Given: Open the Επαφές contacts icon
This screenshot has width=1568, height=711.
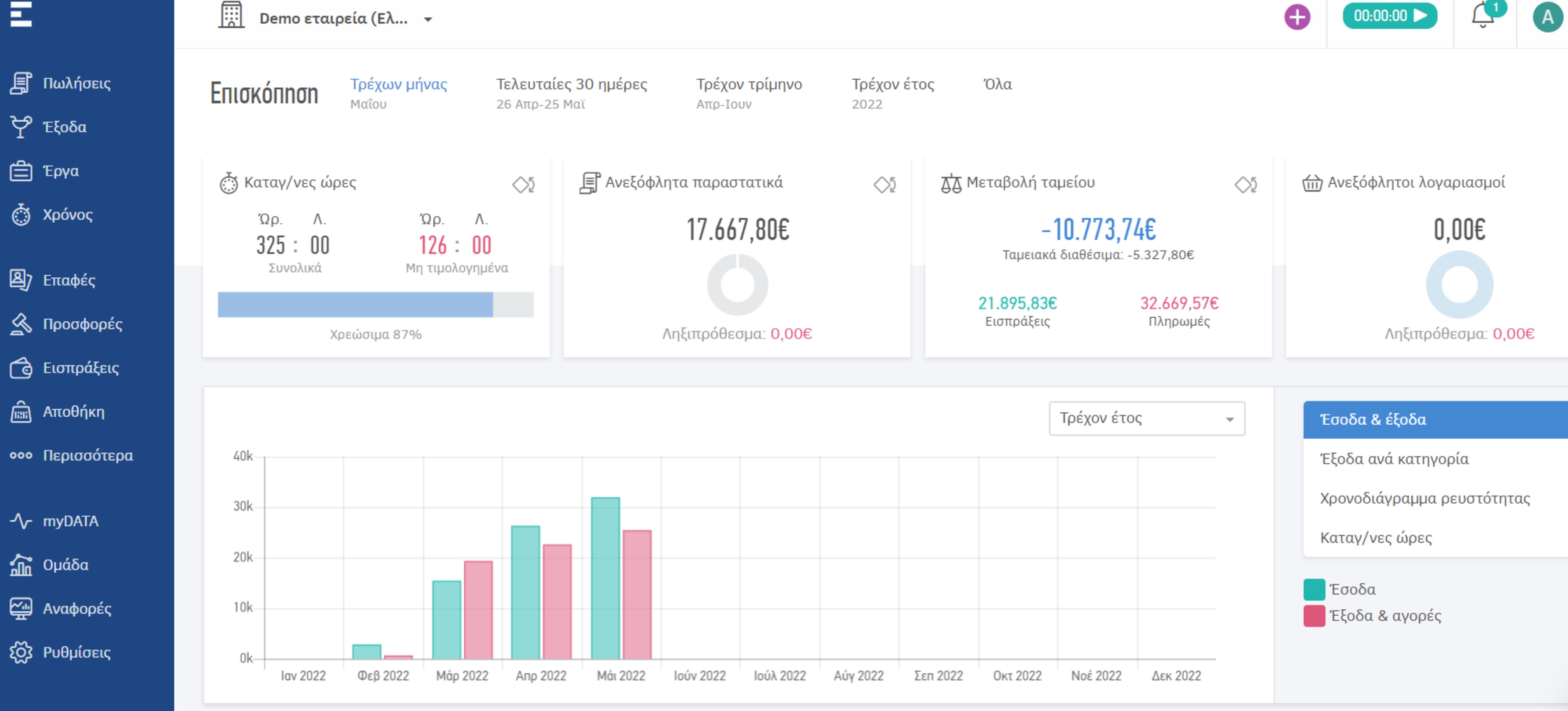Looking at the screenshot, I should 21,280.
